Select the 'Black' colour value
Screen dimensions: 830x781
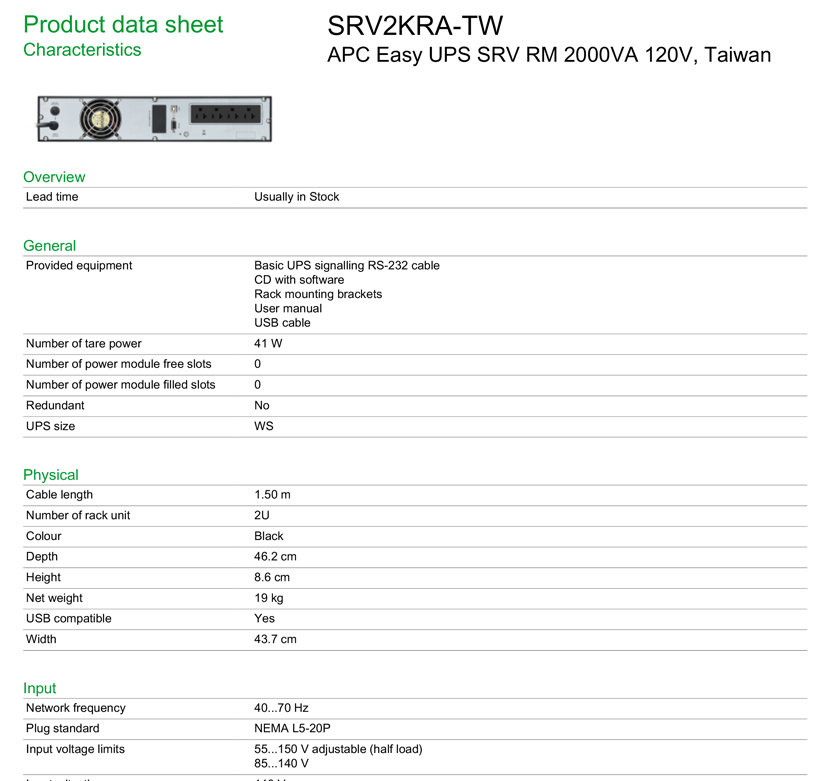tap(268, 536)
